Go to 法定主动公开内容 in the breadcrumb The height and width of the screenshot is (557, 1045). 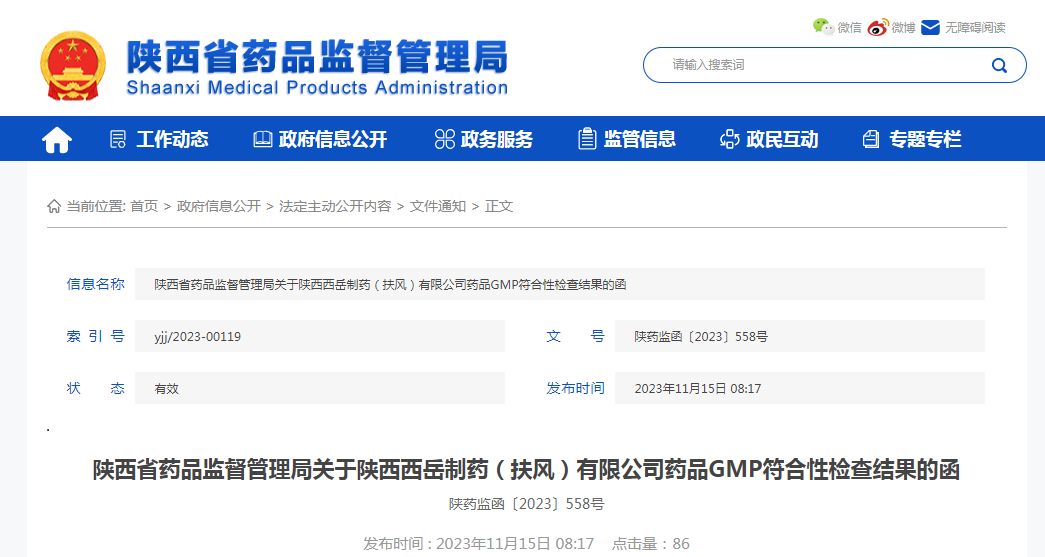tap(335, 206)
